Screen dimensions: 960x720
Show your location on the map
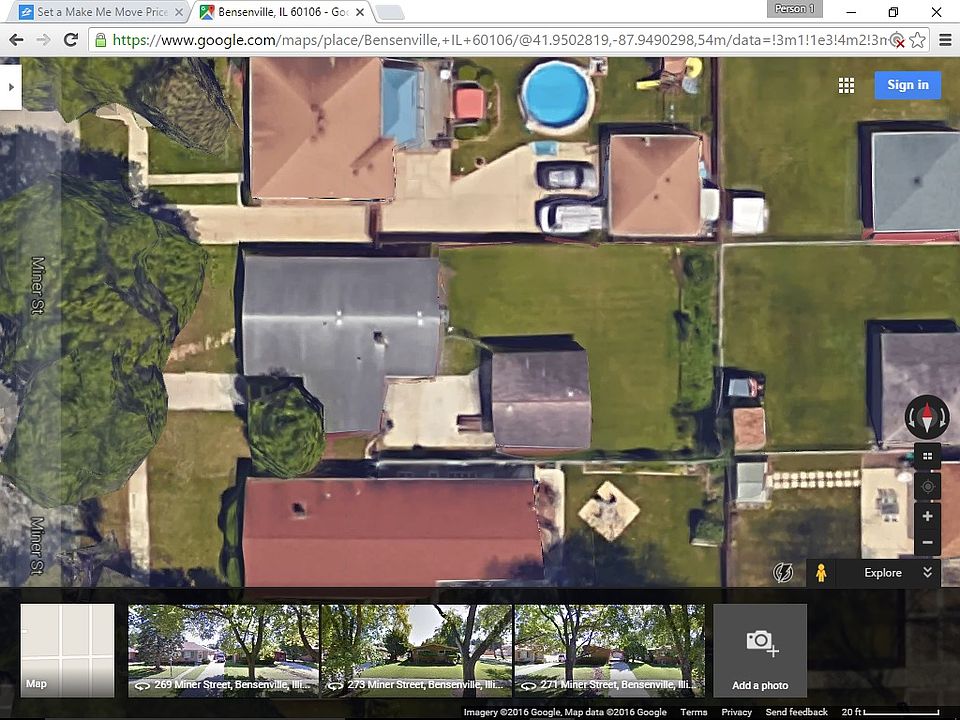point(928,487)
